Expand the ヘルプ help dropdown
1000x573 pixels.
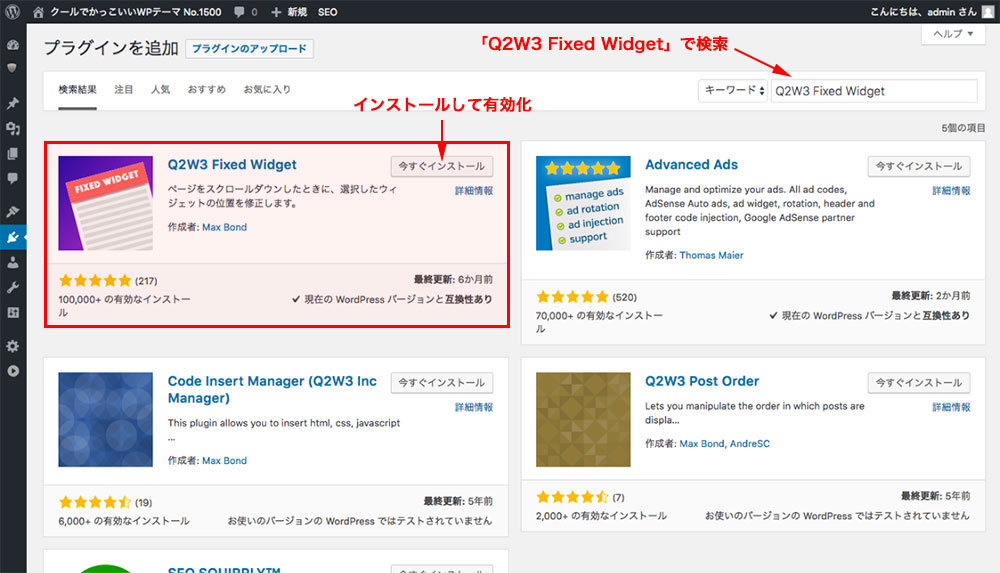tap(953, 34)
